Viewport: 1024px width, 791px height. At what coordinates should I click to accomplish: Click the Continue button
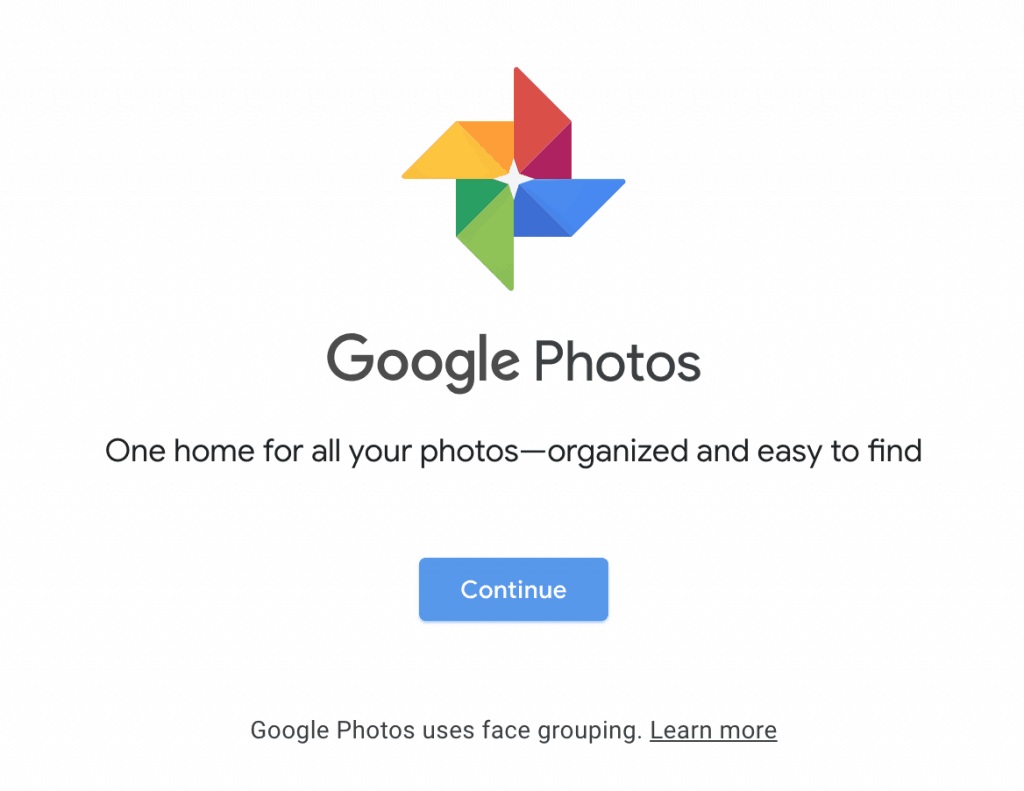pos(513,589)
